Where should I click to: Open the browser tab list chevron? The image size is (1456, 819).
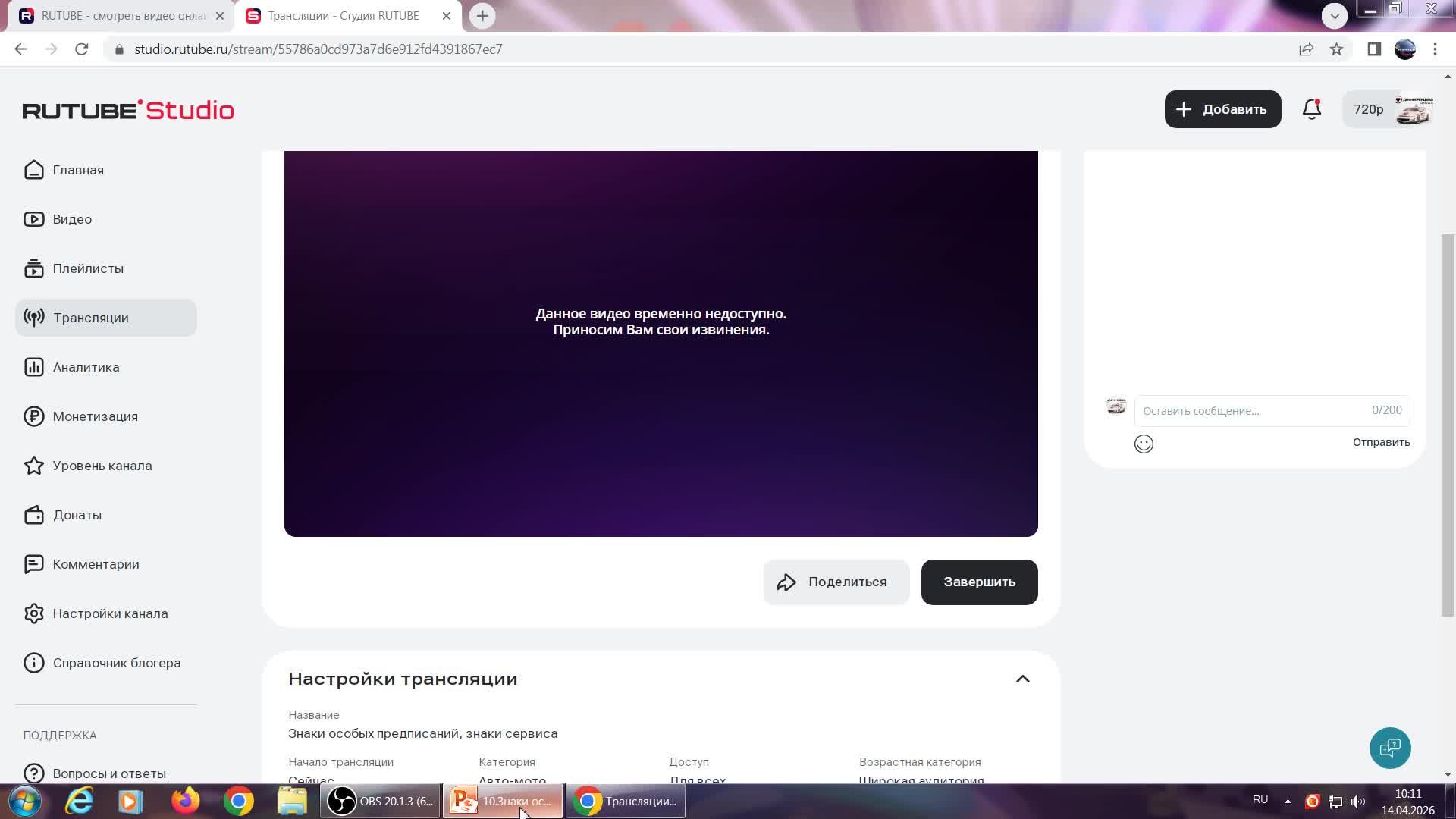click(x=1335, y=15)
